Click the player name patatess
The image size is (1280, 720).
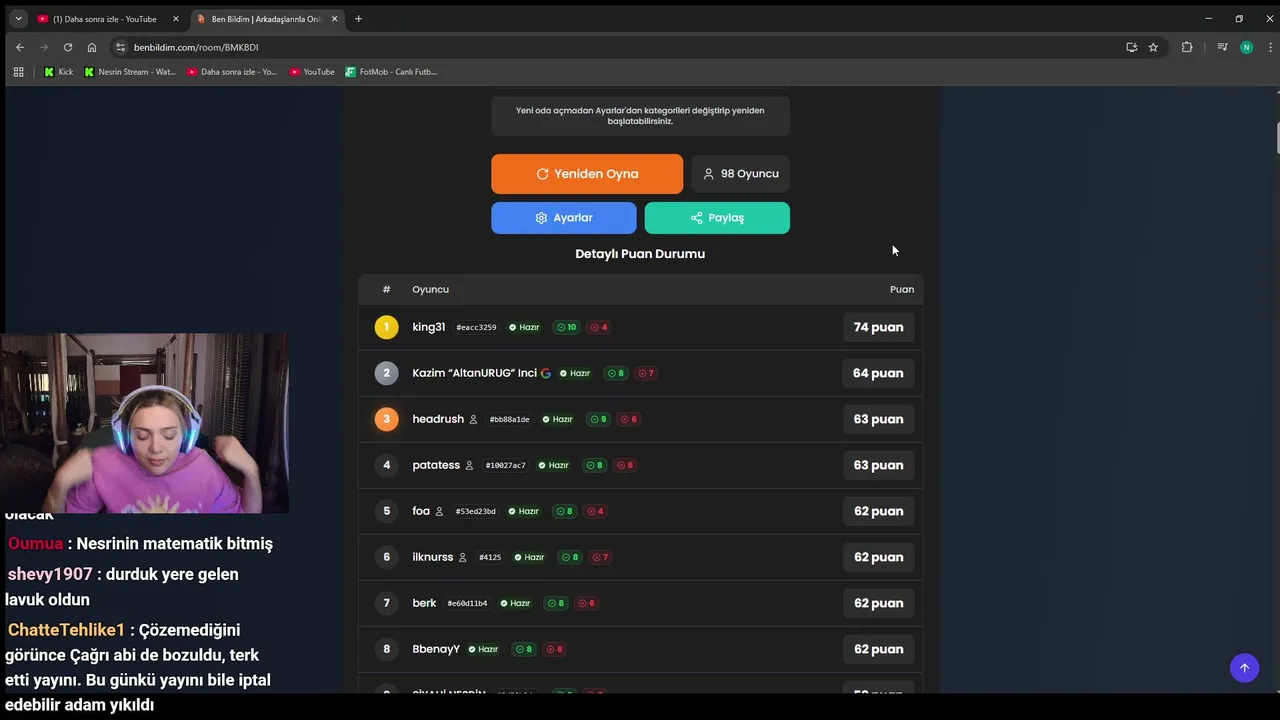(436, 465)
